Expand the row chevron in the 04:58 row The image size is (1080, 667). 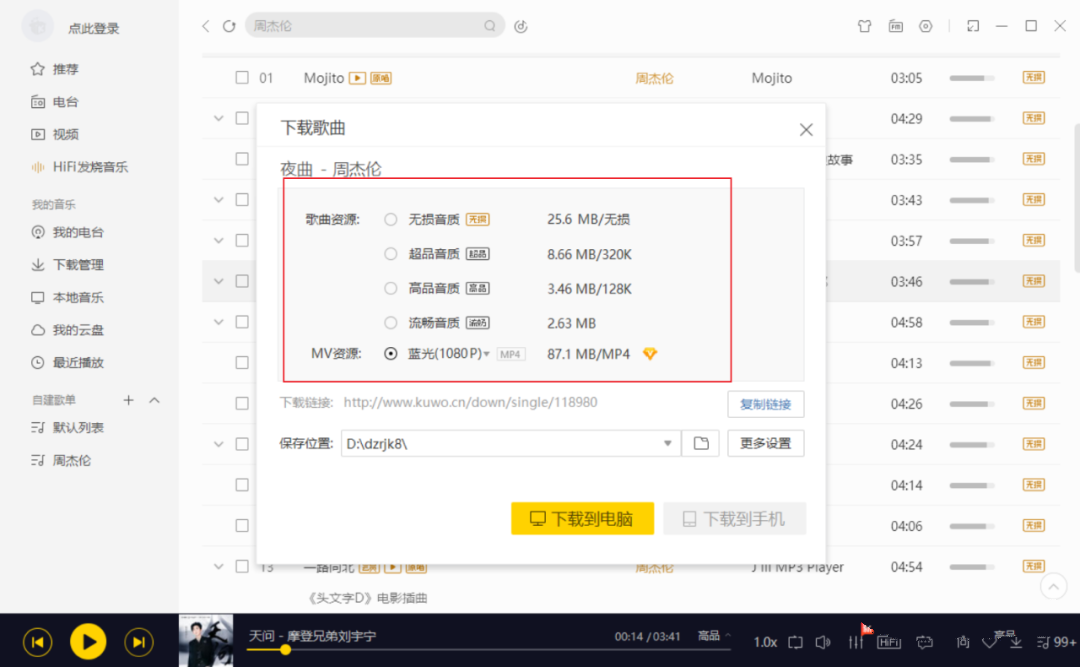[x=218, y=322]
